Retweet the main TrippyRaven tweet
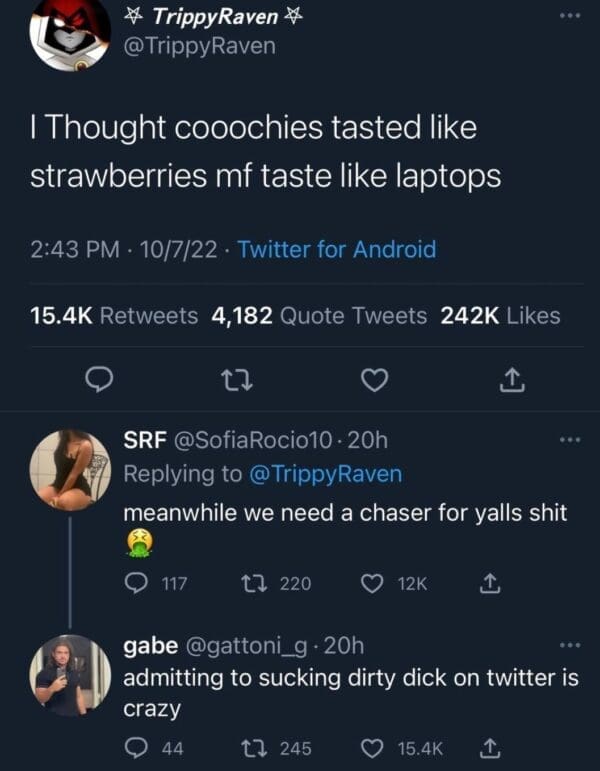 [233, 380]
